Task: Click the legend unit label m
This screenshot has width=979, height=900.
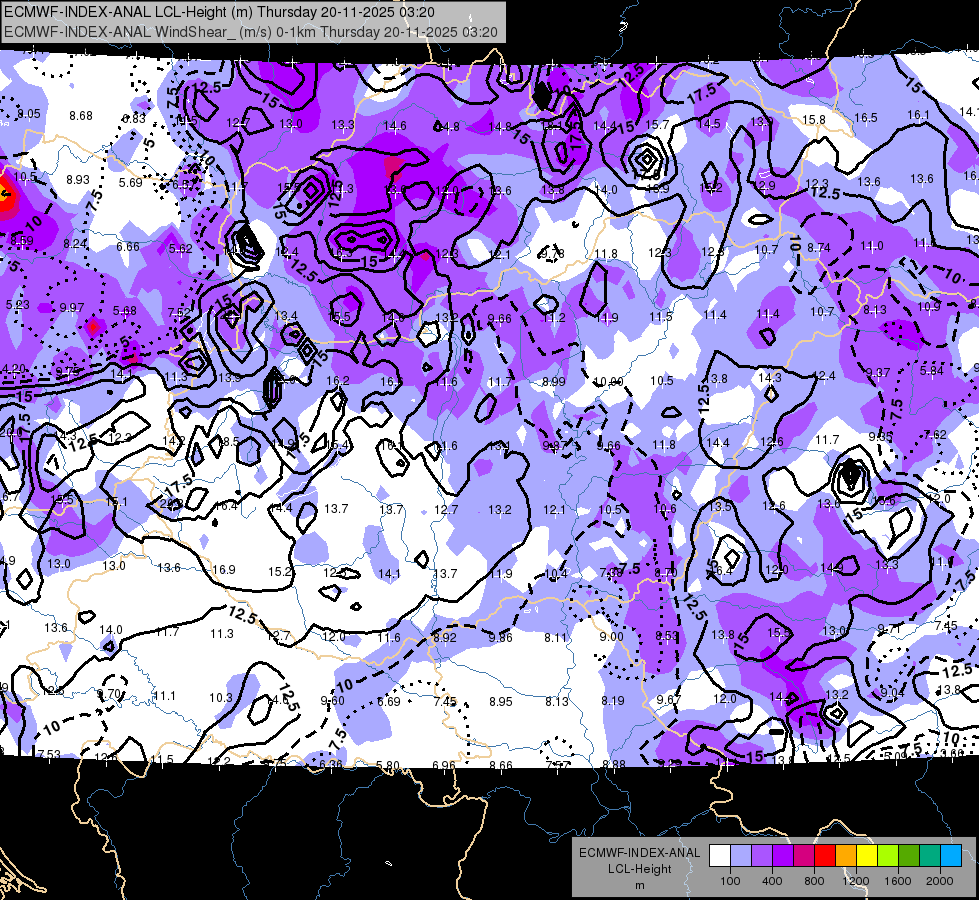Action: [x=639, y=886]
